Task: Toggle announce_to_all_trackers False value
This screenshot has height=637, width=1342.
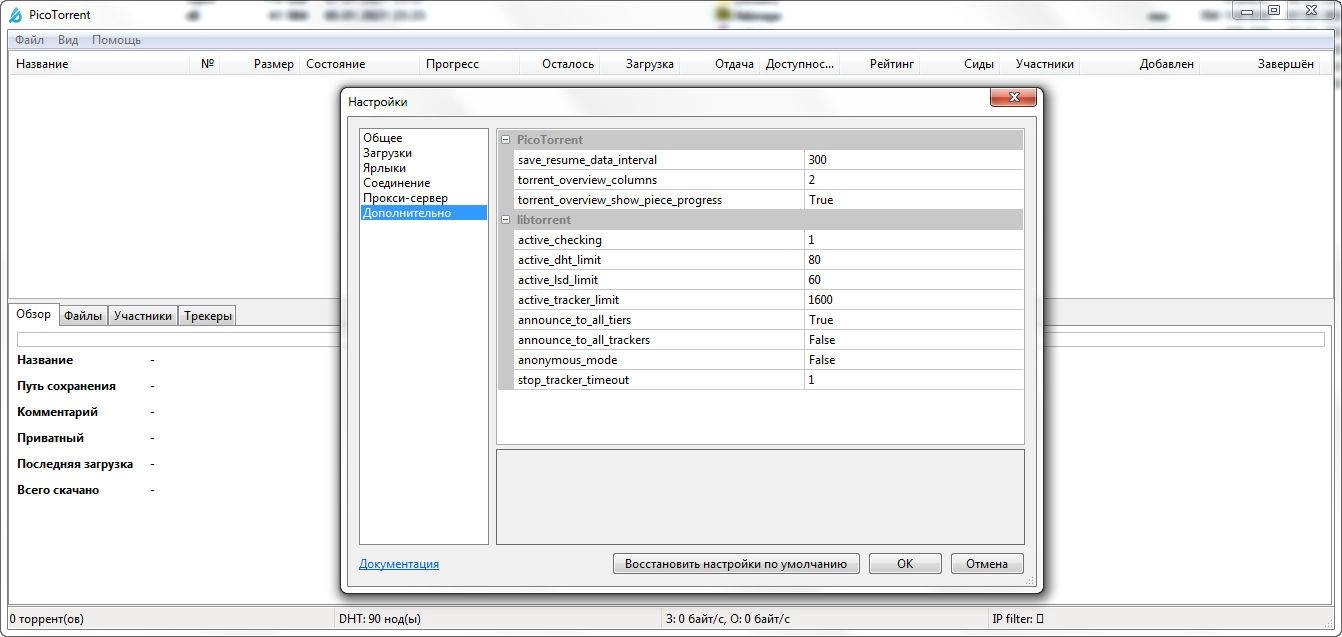Action: 914,340
